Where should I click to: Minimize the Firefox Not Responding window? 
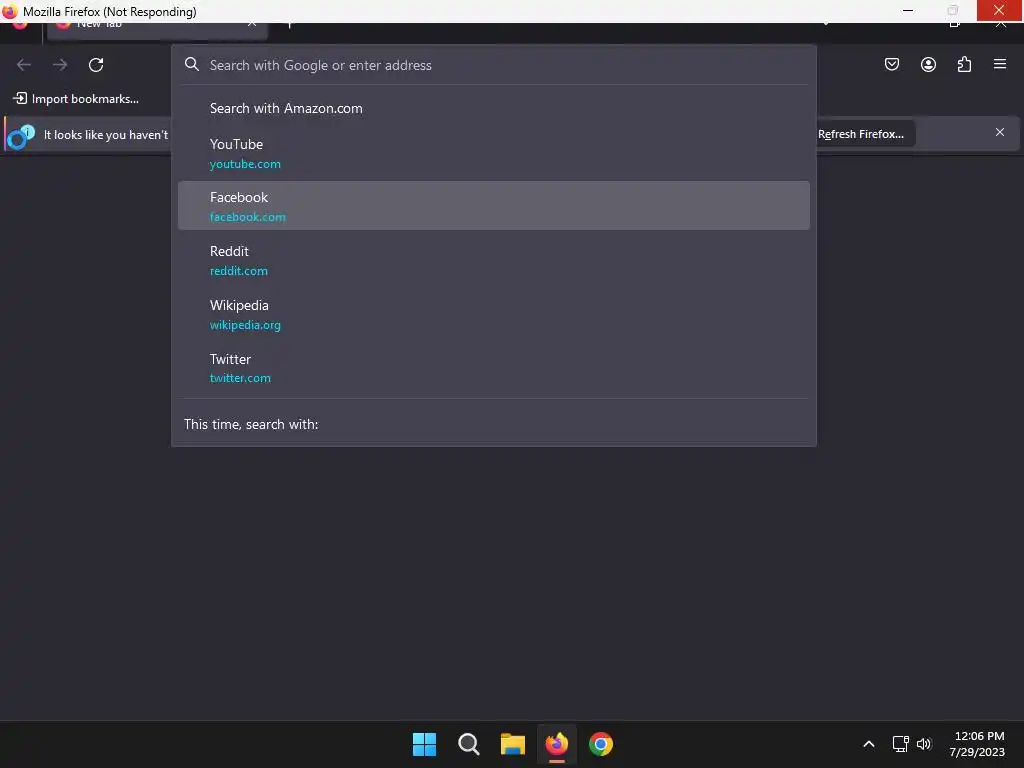tap(908, 10)
